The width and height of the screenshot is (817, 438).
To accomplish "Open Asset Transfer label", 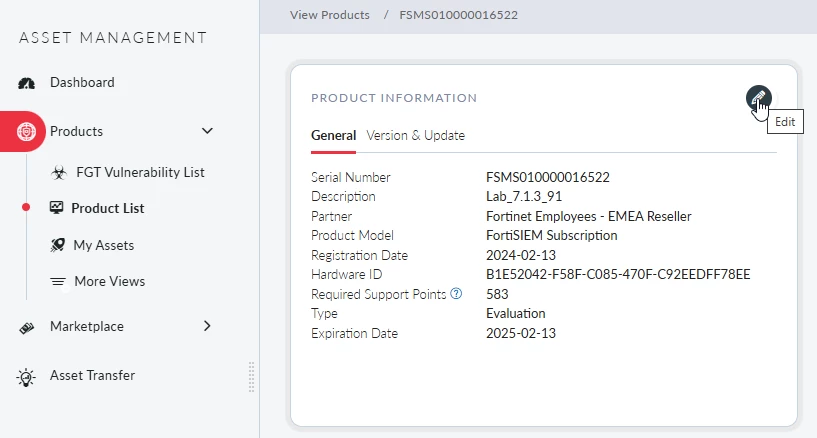I will (x=92, y=376).
